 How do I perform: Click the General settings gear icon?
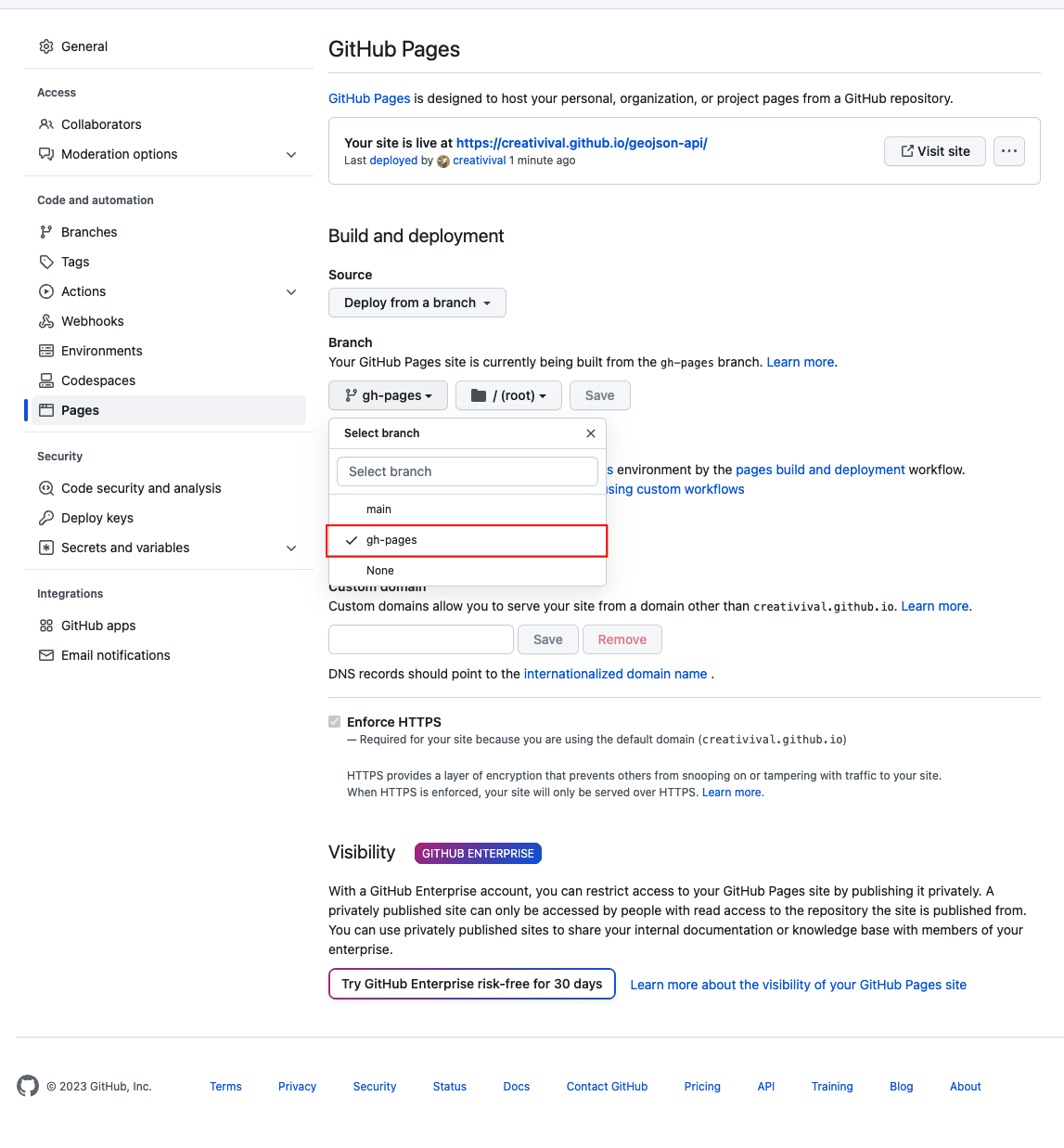(46, 46)
